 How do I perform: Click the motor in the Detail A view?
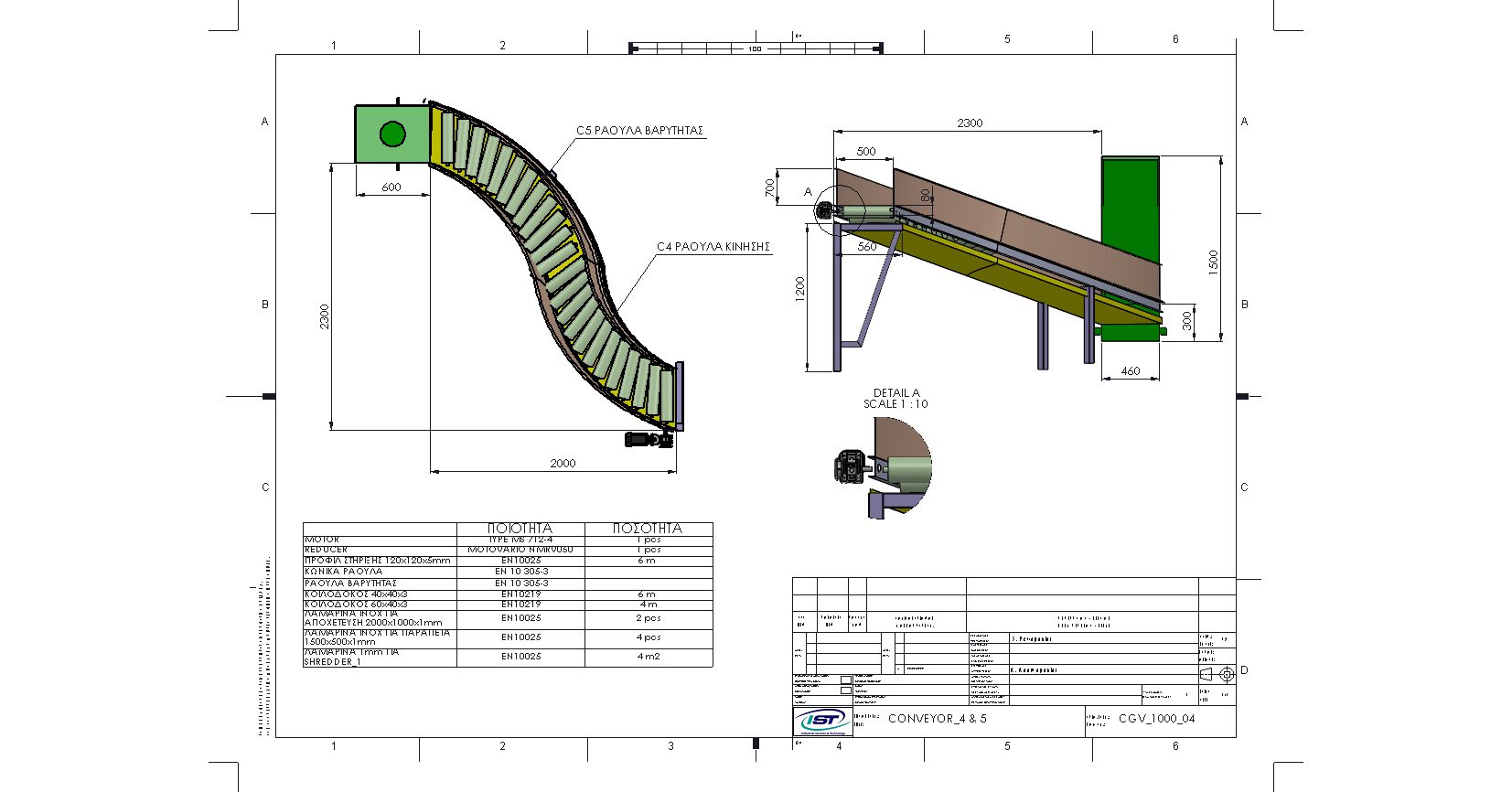[850, 466]
